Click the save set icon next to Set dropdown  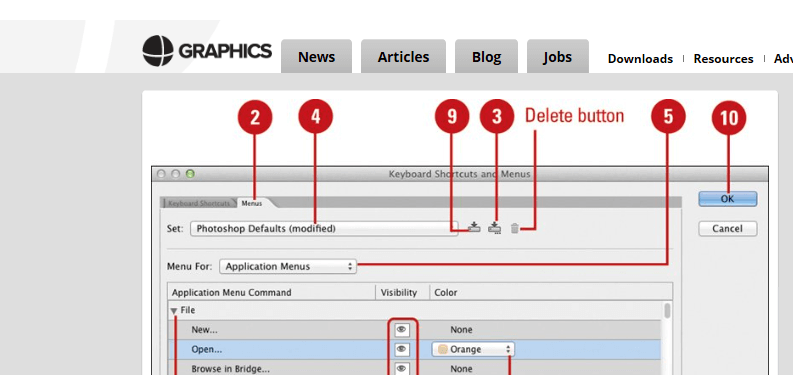(474, 228)
